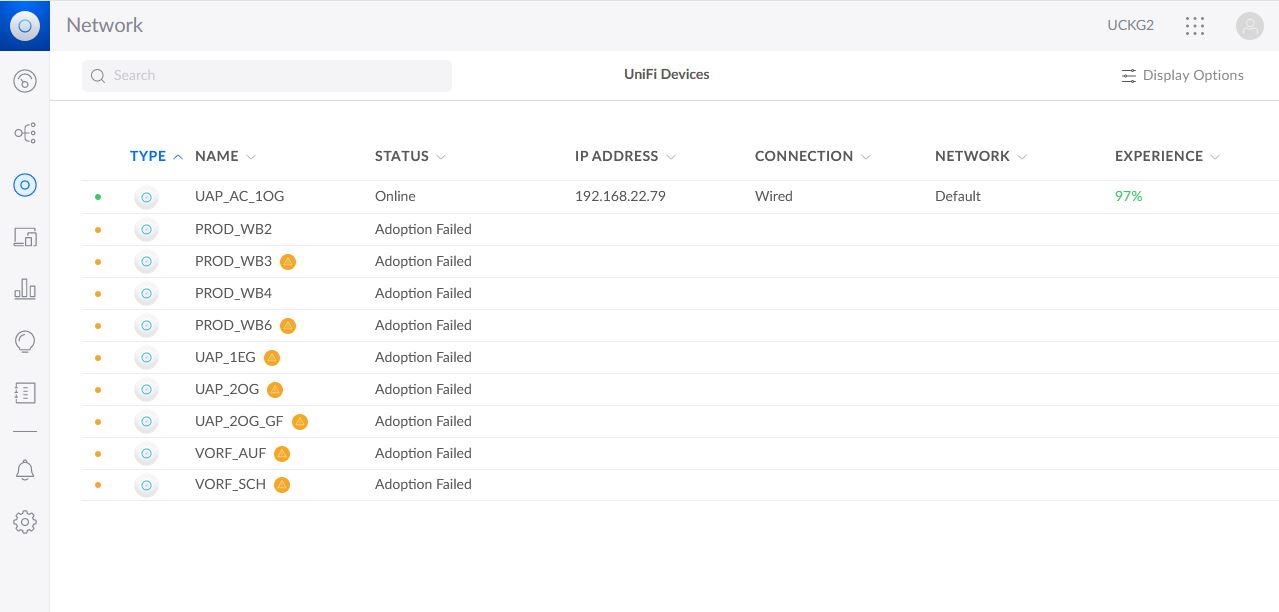Open the EXPERIENCE column dropdown arrow
Screen dimensions: 1279x612
[x=1215, y=157]
